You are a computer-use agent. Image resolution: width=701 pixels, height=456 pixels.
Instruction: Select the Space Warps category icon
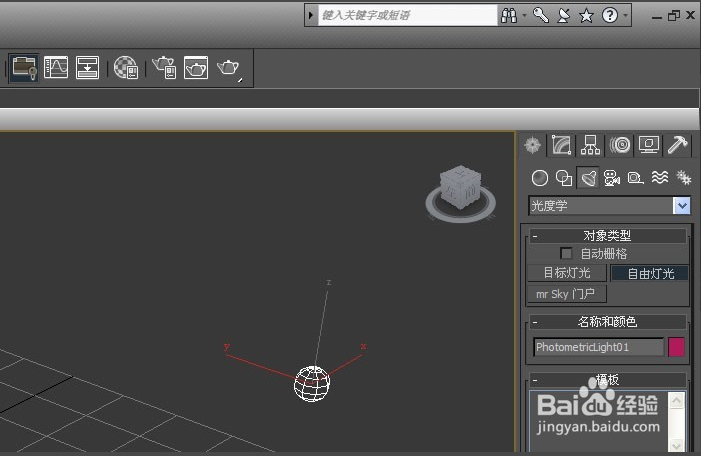660,178
